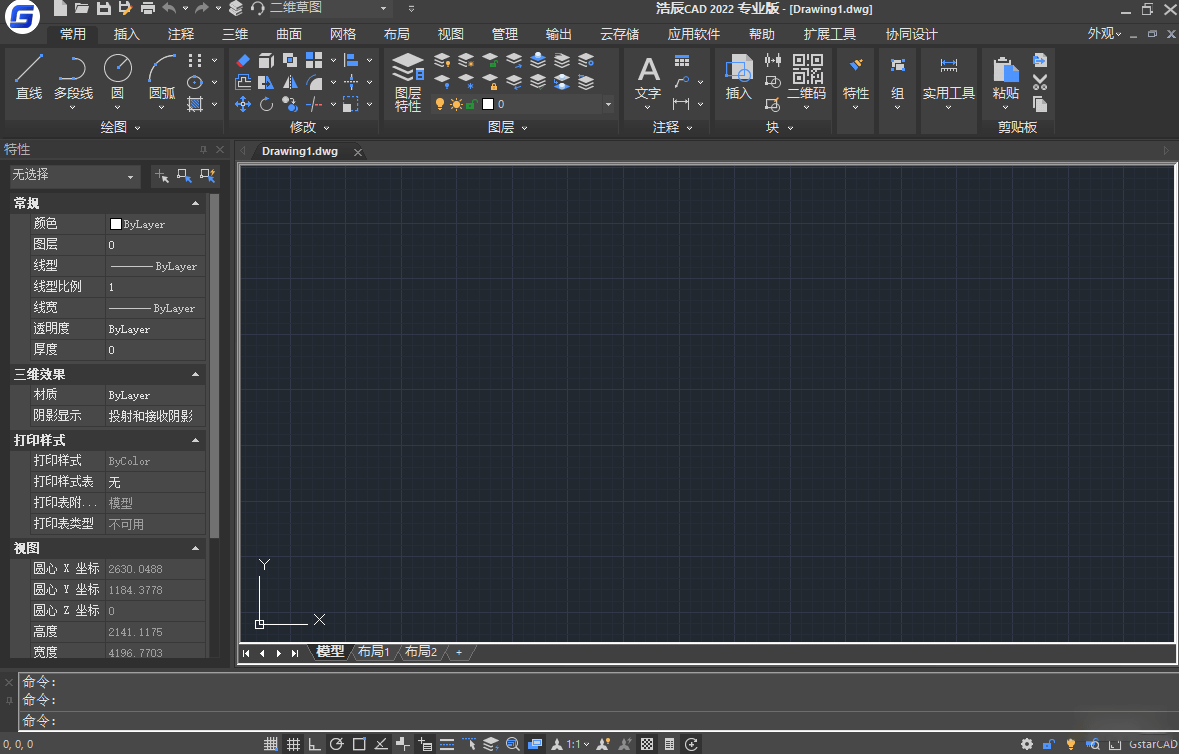Screen dimensions: 1179x754
Task: Click the properties panel vertical scrollbar
Action: (214, 365)
